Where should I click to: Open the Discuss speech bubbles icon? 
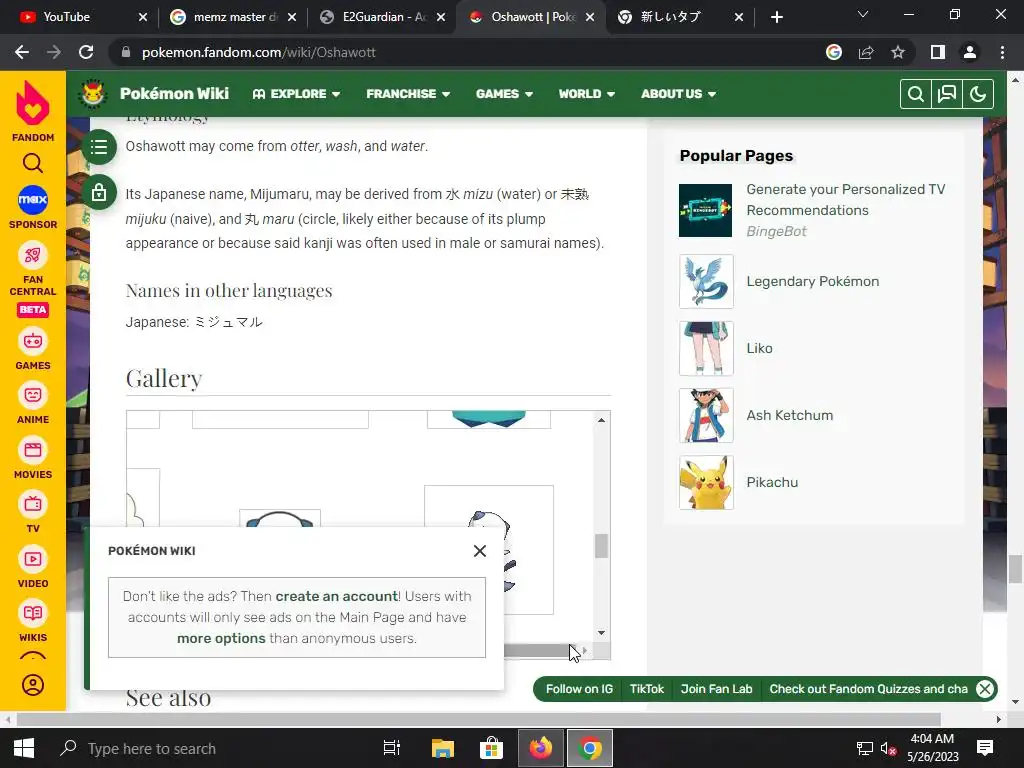pyautogui.click(x=947, y=94)
